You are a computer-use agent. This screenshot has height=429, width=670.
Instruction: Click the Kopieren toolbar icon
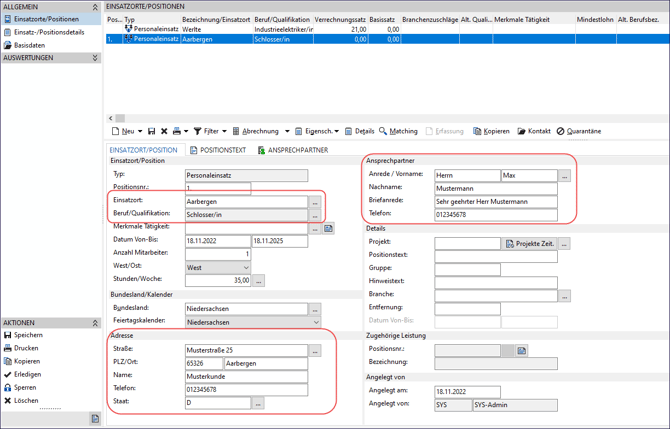click(x=491, y=131)
